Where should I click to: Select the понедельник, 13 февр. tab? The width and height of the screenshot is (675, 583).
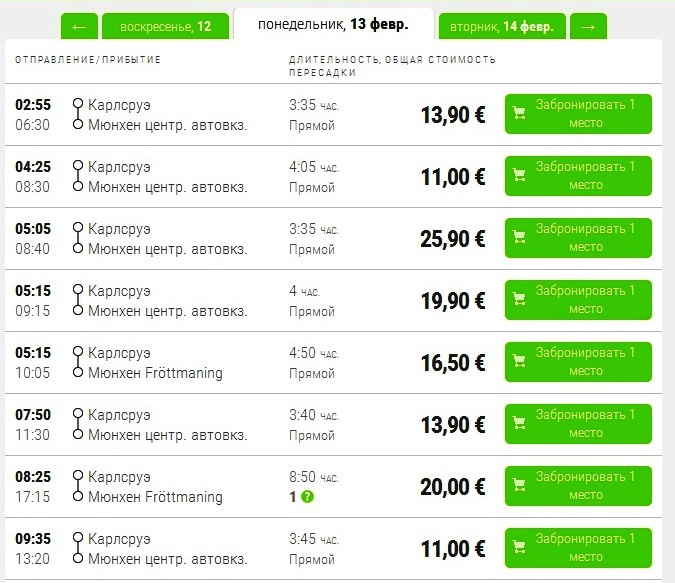point(333,24)
